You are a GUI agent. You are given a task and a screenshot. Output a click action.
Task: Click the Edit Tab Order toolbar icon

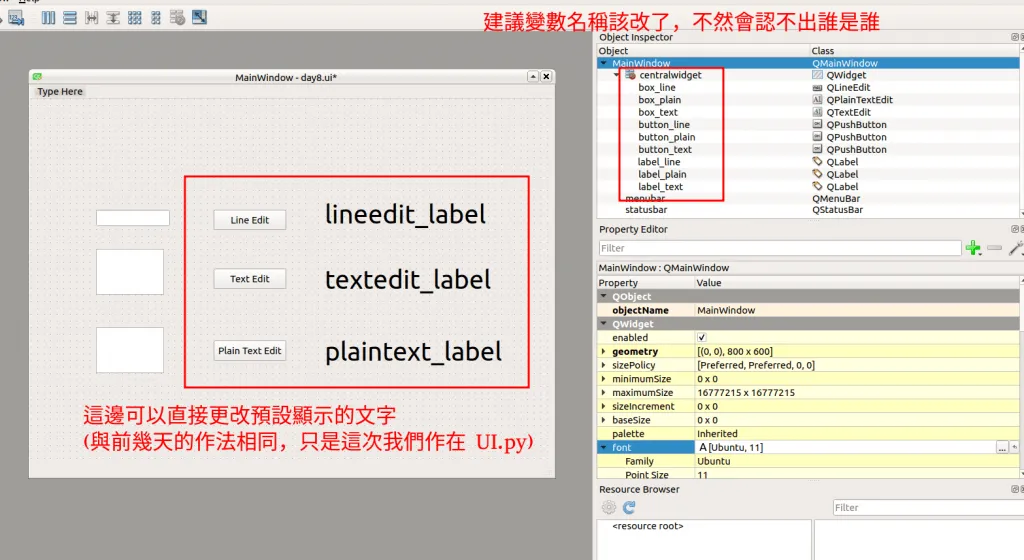click(x=16, y=17)
